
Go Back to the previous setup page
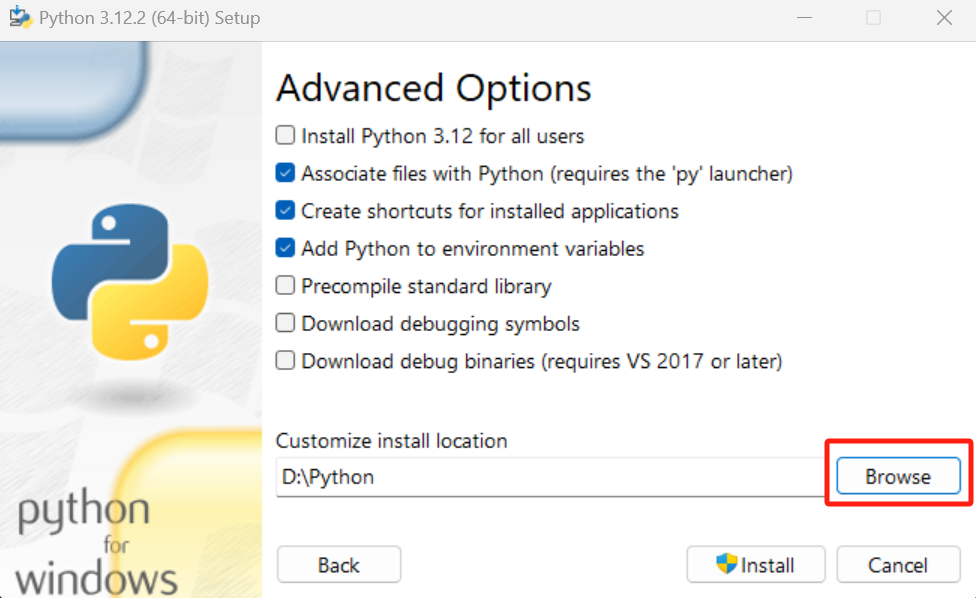338,565
